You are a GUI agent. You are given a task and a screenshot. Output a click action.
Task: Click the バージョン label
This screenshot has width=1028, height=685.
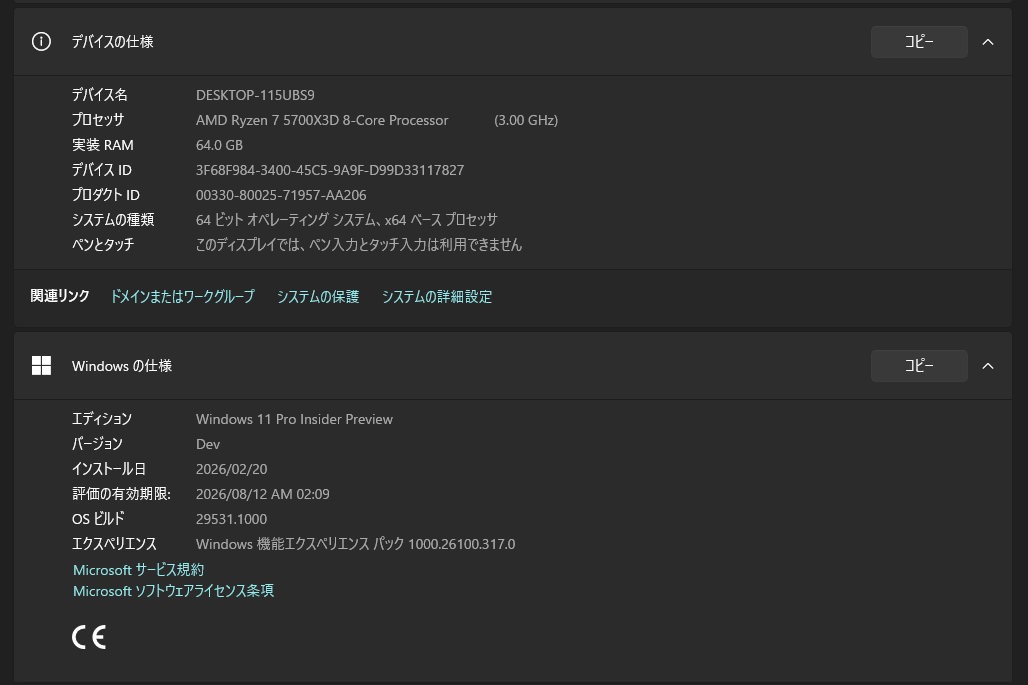97,444
